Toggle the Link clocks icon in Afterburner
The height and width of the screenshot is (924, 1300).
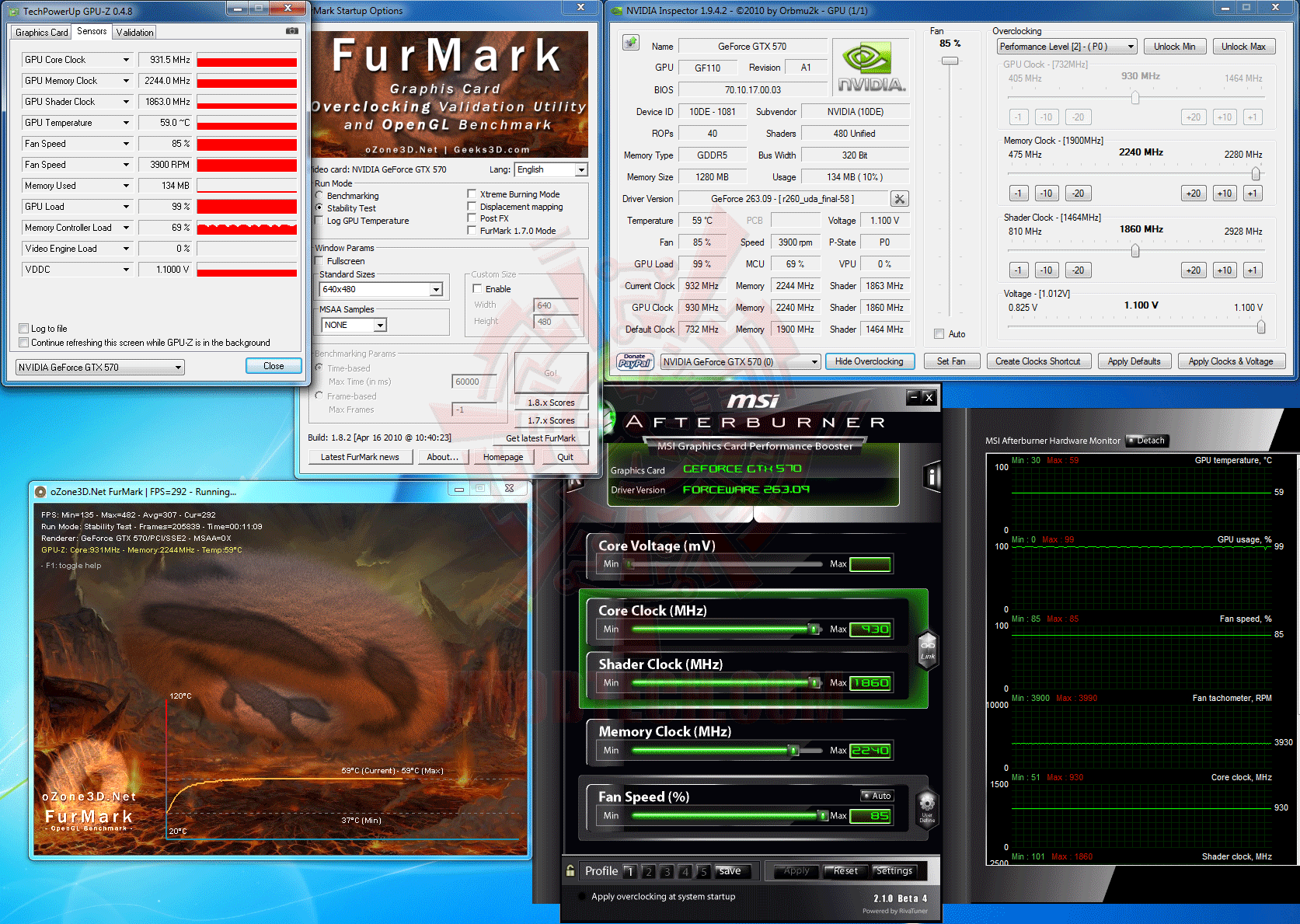[x=928, y=649]
